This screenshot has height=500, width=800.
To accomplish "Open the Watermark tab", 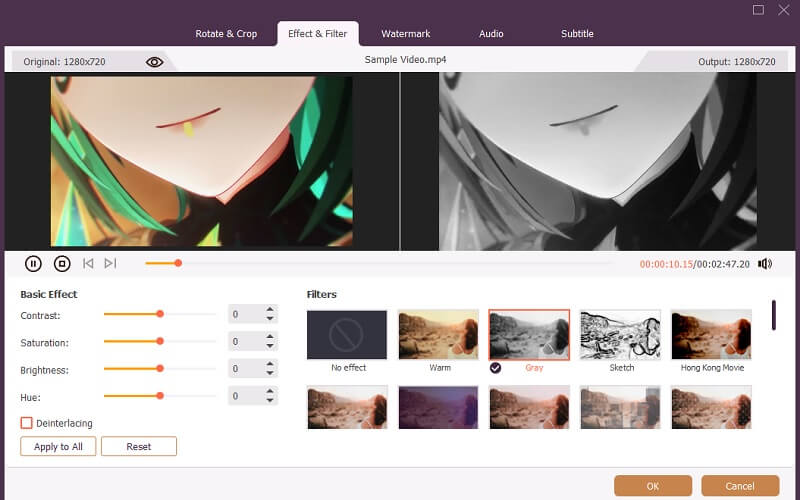I will point(405,34).
